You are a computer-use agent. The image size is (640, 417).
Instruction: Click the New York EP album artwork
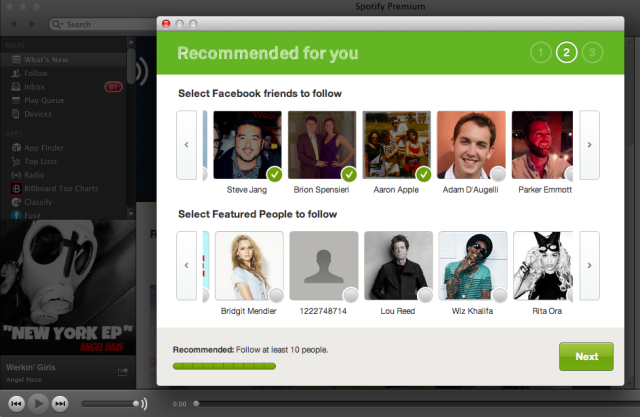pos(68,287)
